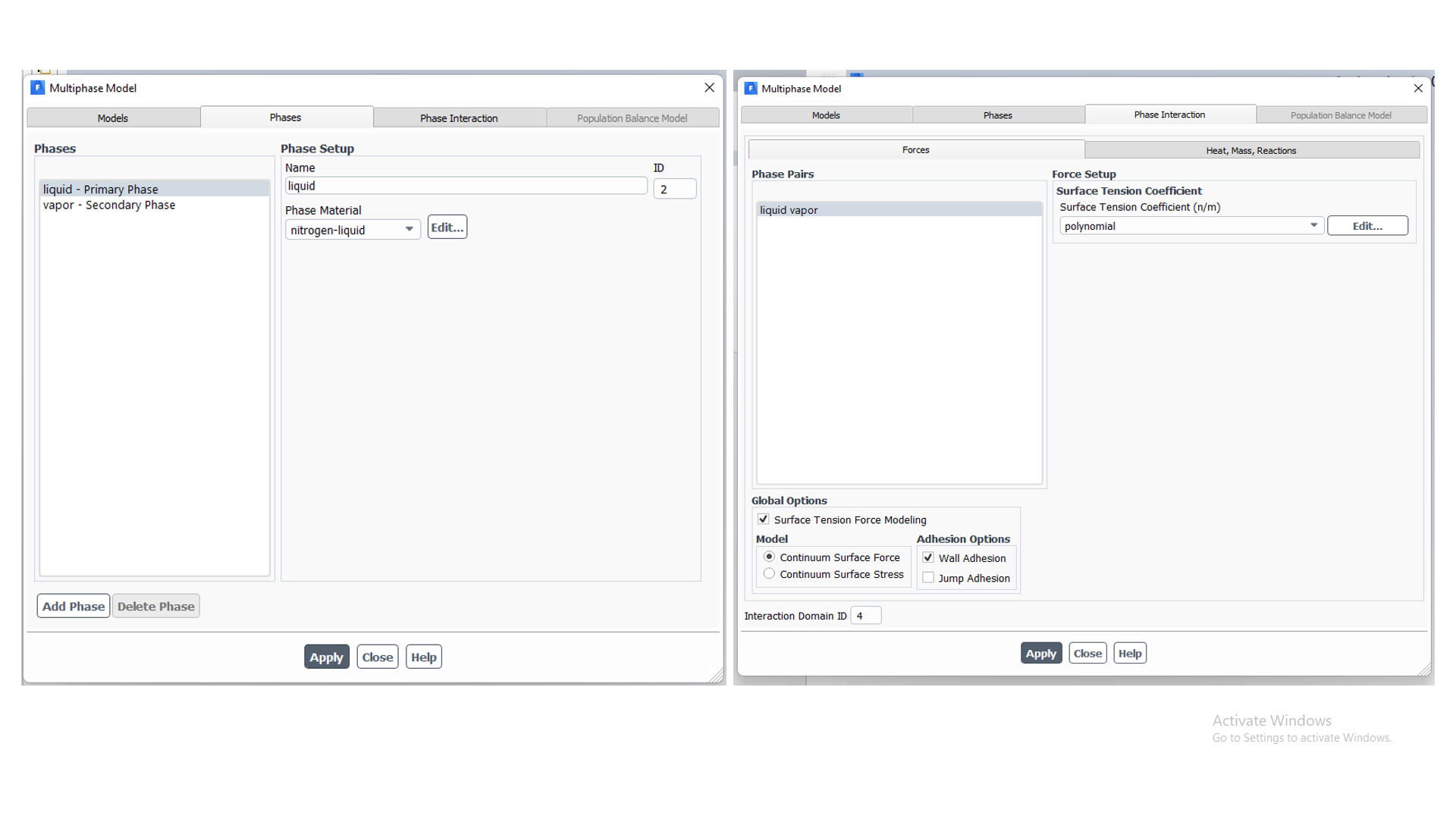Click the phase Name input field
The width and height of the screenshot is (1456, 819).
click(466, 187)
